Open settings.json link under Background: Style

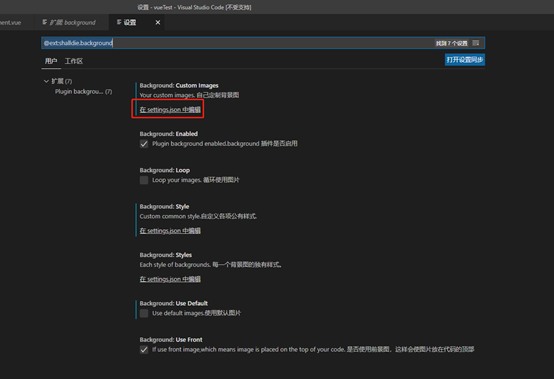click(170, 231)
